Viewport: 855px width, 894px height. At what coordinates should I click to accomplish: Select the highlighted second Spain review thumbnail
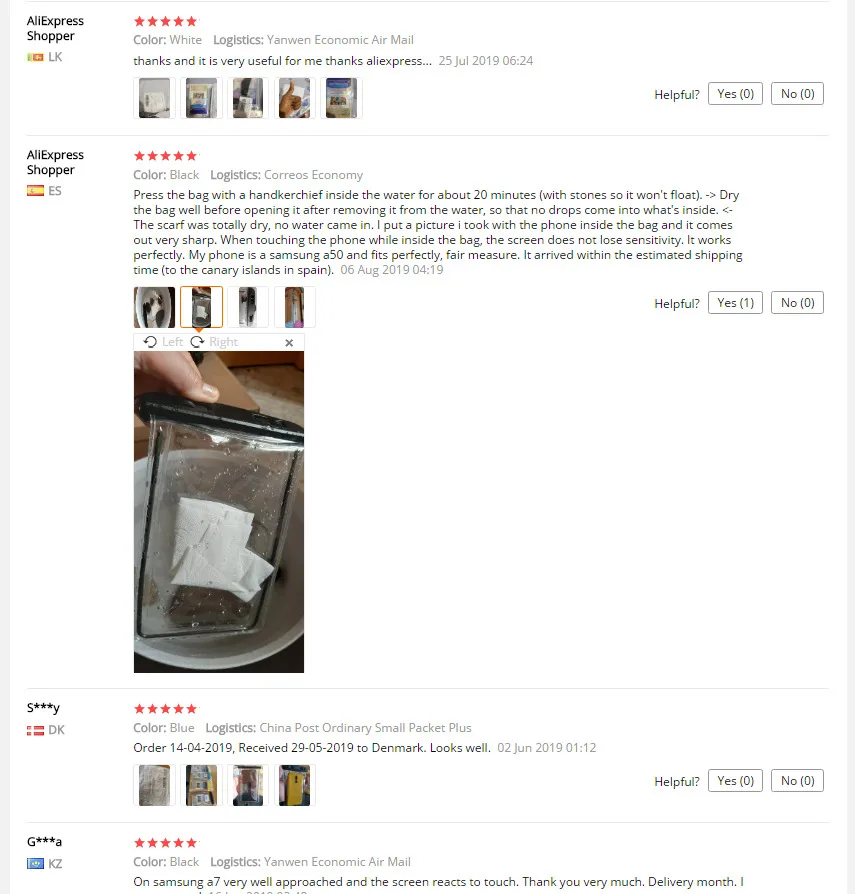pos(201,307)
